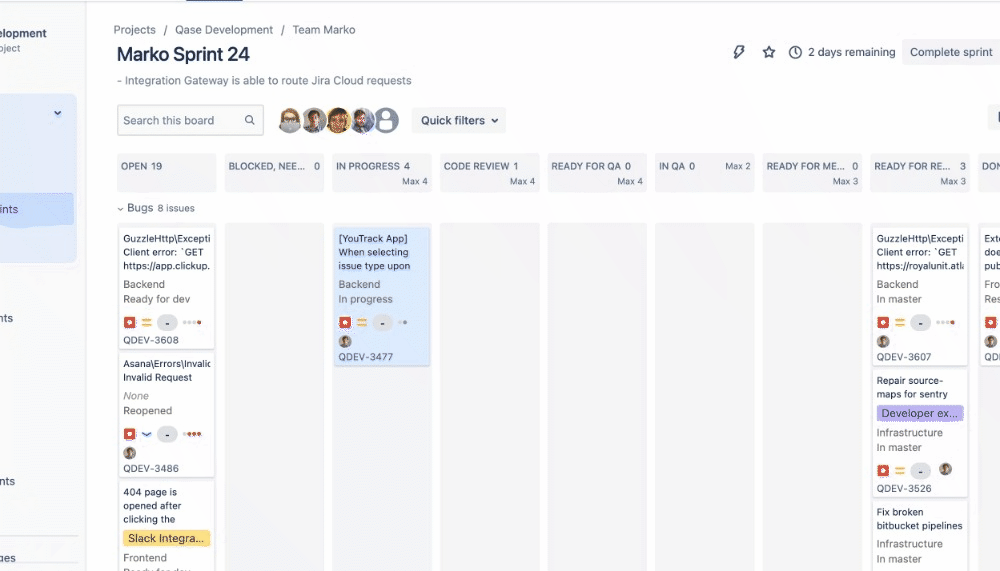Image resolution: width=1000 pixels, height=571 pixels.
Task: Click the lightning bolt automation icon
Action: (739, 52)
